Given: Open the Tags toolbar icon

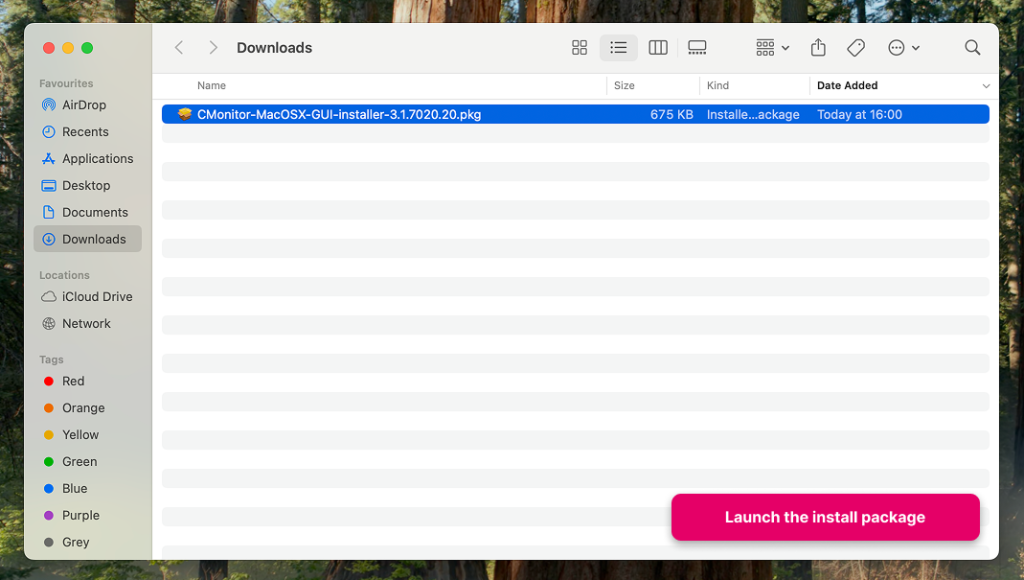Looking at the screenshot, I should coord(856,48).
